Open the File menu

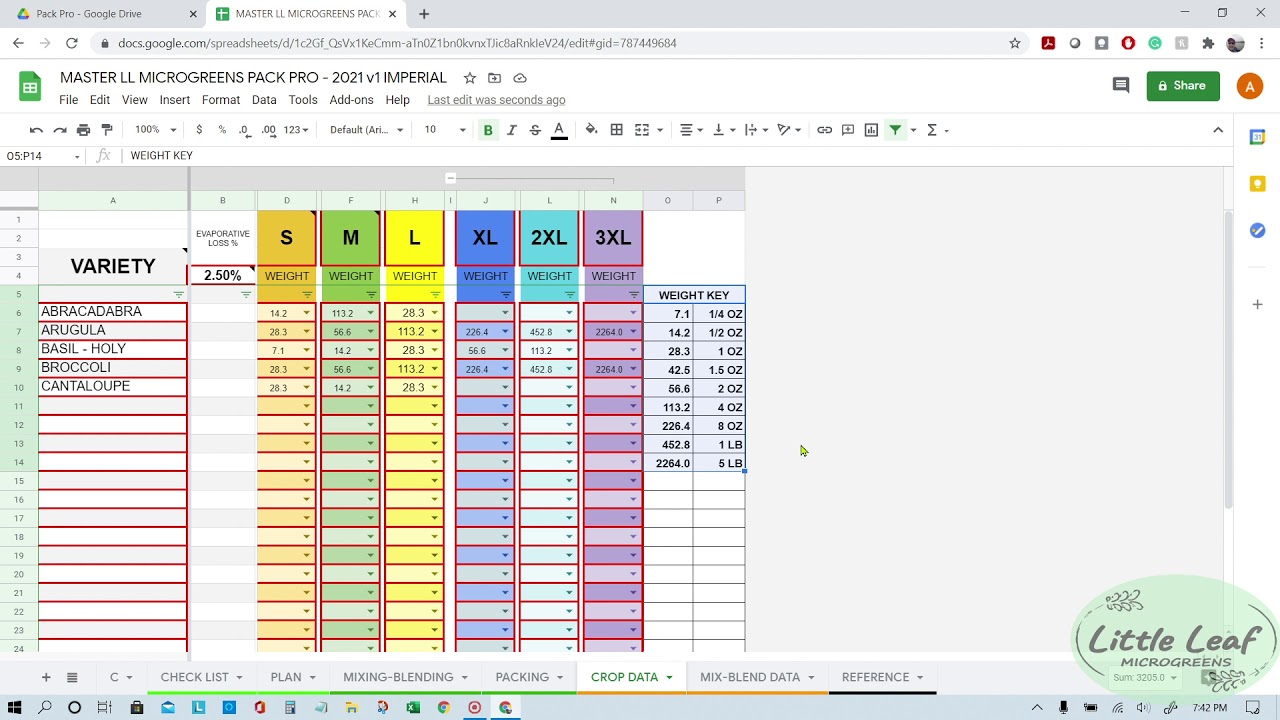pyautogui.click(x=68, y=100)
